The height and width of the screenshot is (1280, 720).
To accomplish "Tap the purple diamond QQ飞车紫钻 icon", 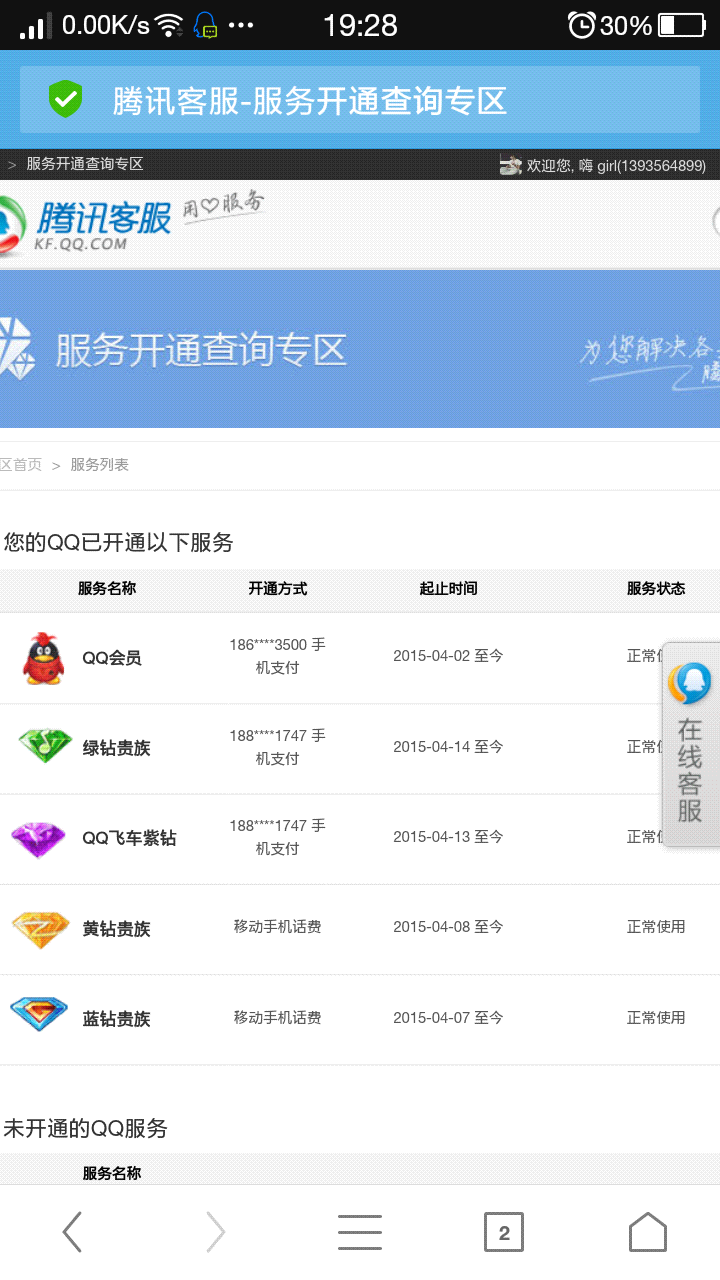I will [38, 839].
